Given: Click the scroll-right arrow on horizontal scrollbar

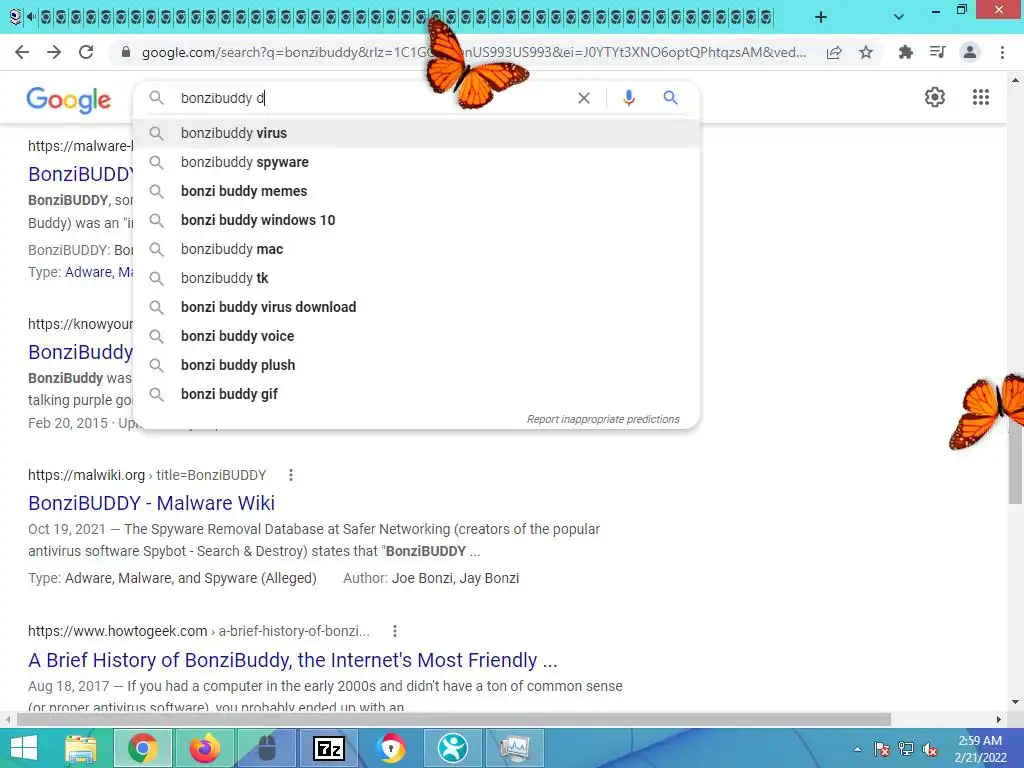Looking at the screenshot, I should (x=999, y=720).
